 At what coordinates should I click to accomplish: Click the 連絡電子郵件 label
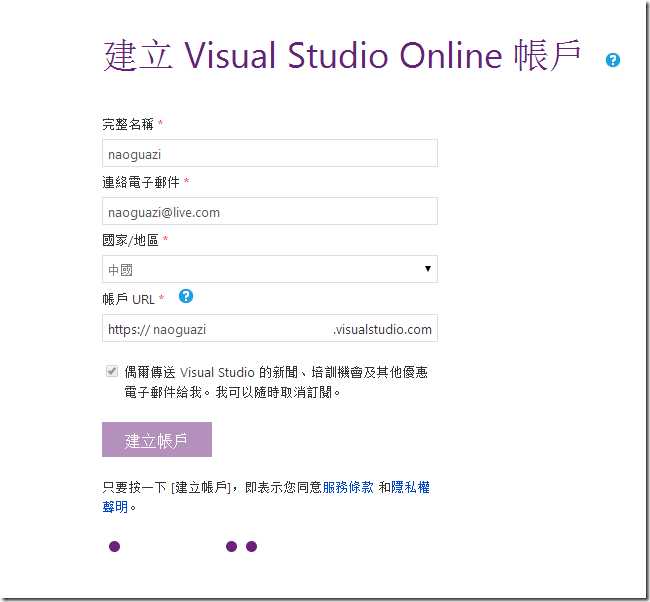pos(141,182)
